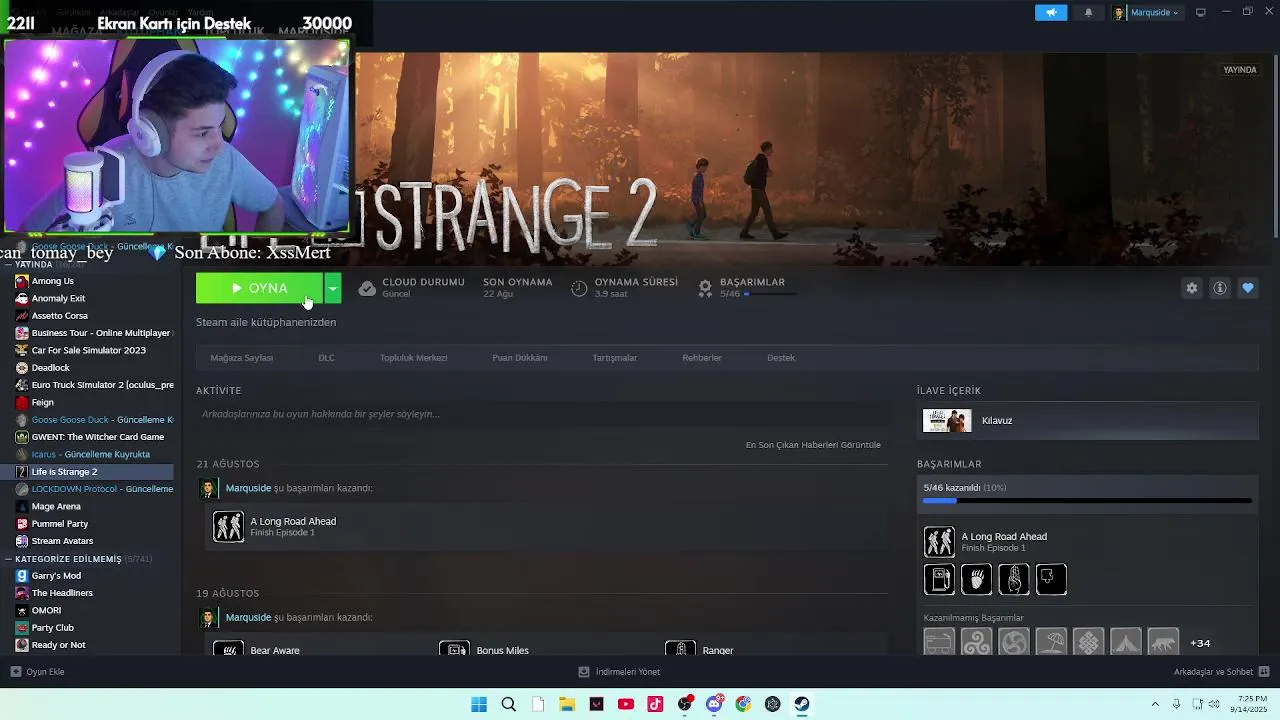
Task: Switch to Big Picture mode icon
Action: click(x=1201, y=13)
